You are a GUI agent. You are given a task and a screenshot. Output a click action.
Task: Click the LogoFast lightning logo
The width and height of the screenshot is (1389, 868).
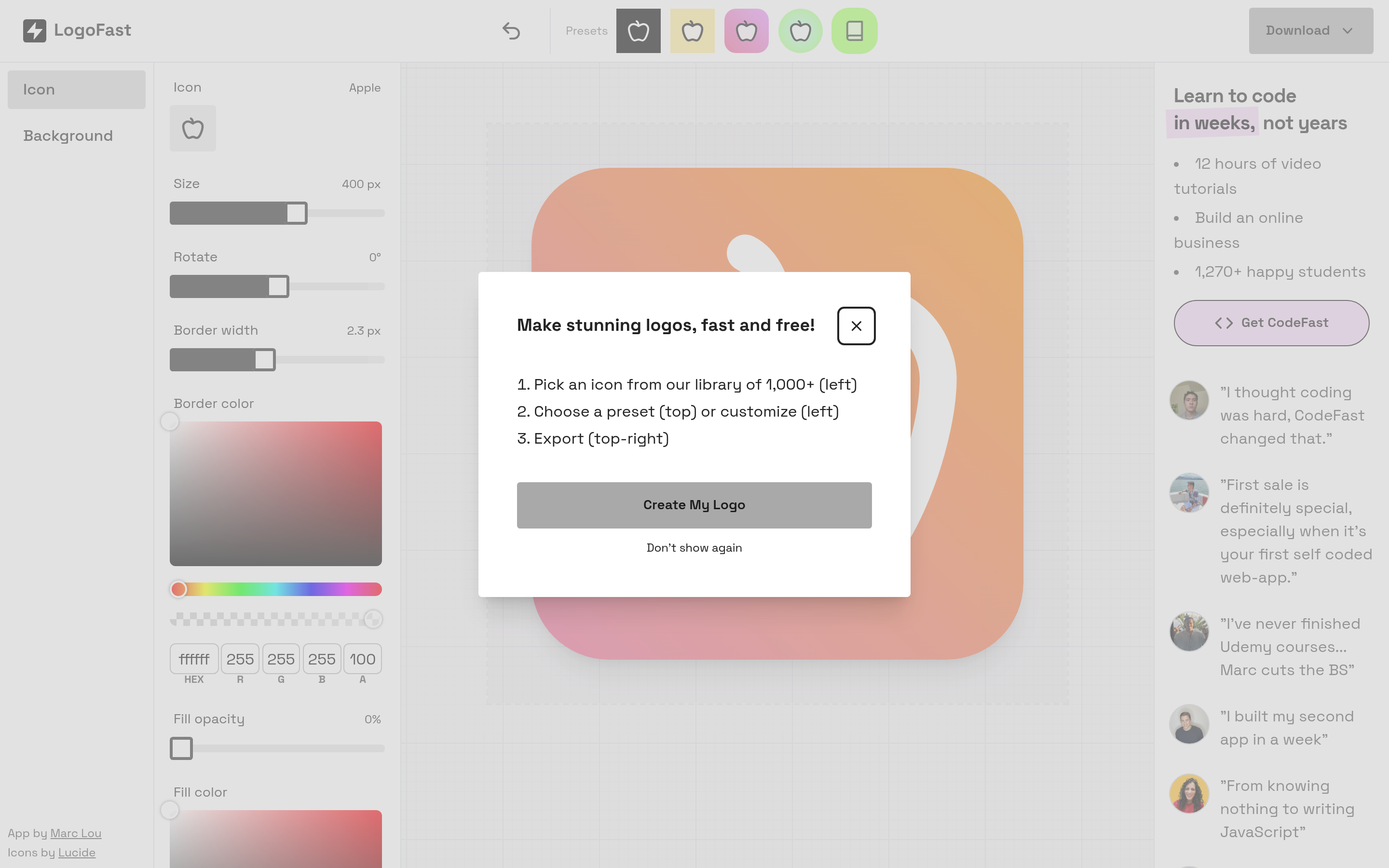(x=34, y=30)
